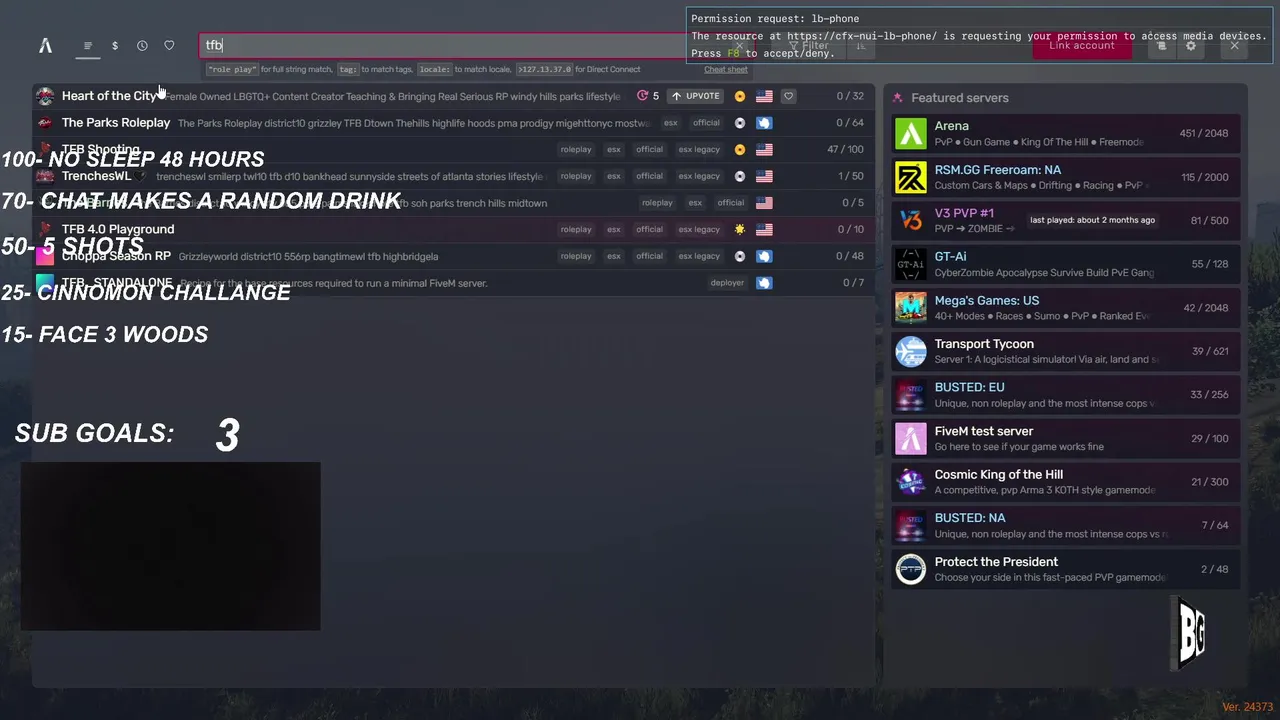Image resolution: width=1280 pixels, height=720 pixels.
Task: Click Heart of the City server avatar
Action: (45, 96)
